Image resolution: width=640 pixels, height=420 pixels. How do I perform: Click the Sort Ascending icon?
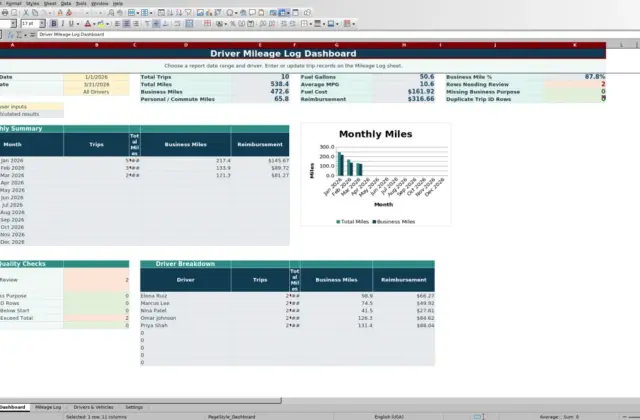pyautogui.click(x=170, y=13)
